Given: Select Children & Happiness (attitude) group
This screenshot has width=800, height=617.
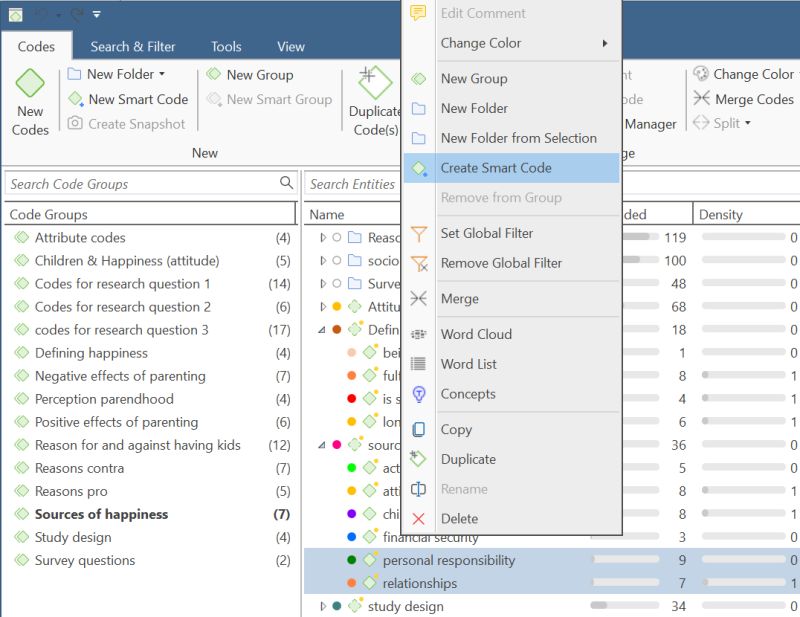Looking at the screenshot, I should [x=151, y=260].
